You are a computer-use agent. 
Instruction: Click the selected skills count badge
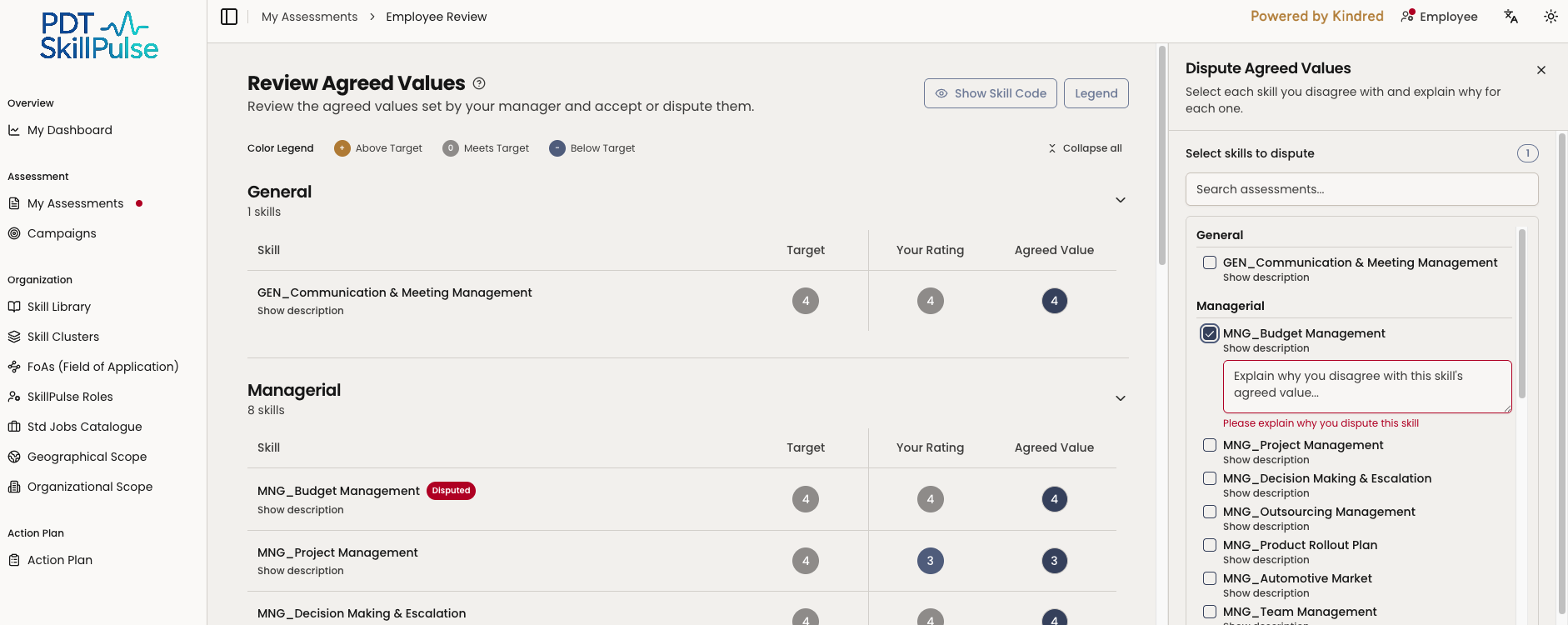click(x=1528, y=153)
